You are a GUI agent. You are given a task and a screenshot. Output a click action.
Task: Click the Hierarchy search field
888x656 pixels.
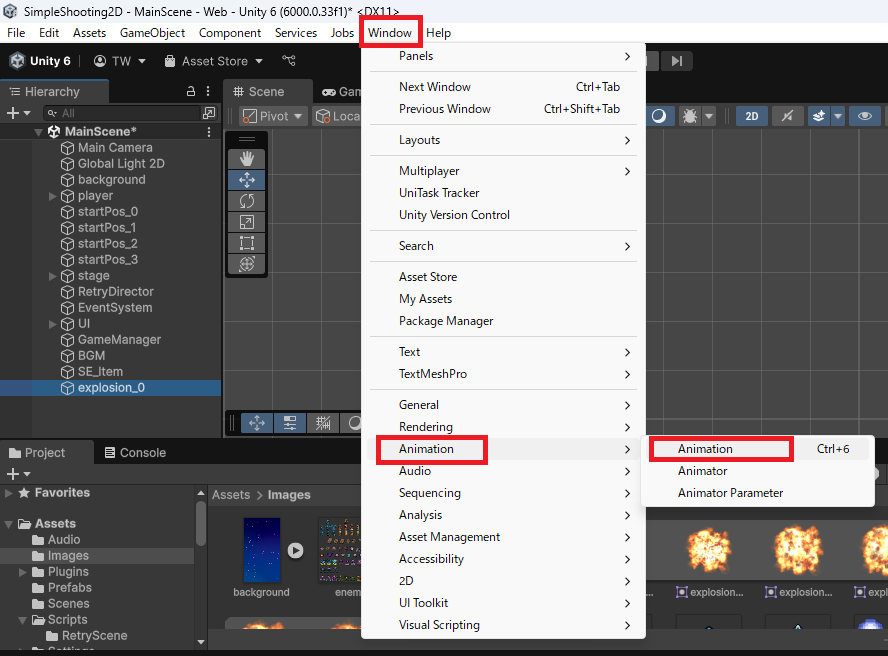point(122,113)
